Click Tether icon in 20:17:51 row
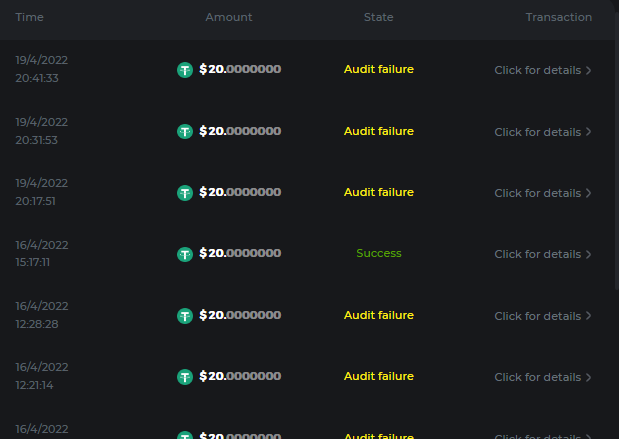The height and width of the screenshot is (439, 619). pyautogui.click(x=185, y=193)
